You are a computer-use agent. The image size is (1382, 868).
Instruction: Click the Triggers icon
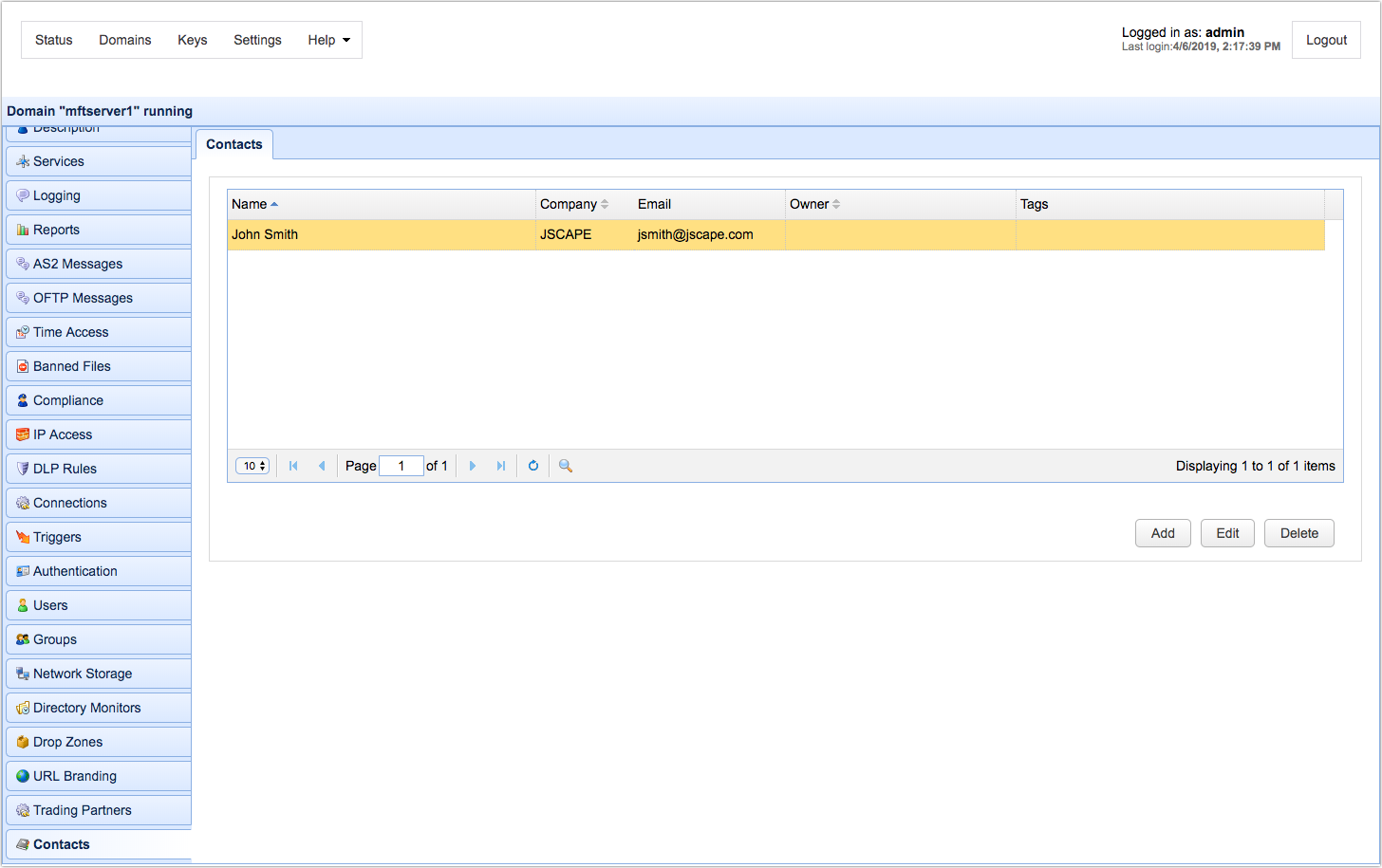point(23,537)
